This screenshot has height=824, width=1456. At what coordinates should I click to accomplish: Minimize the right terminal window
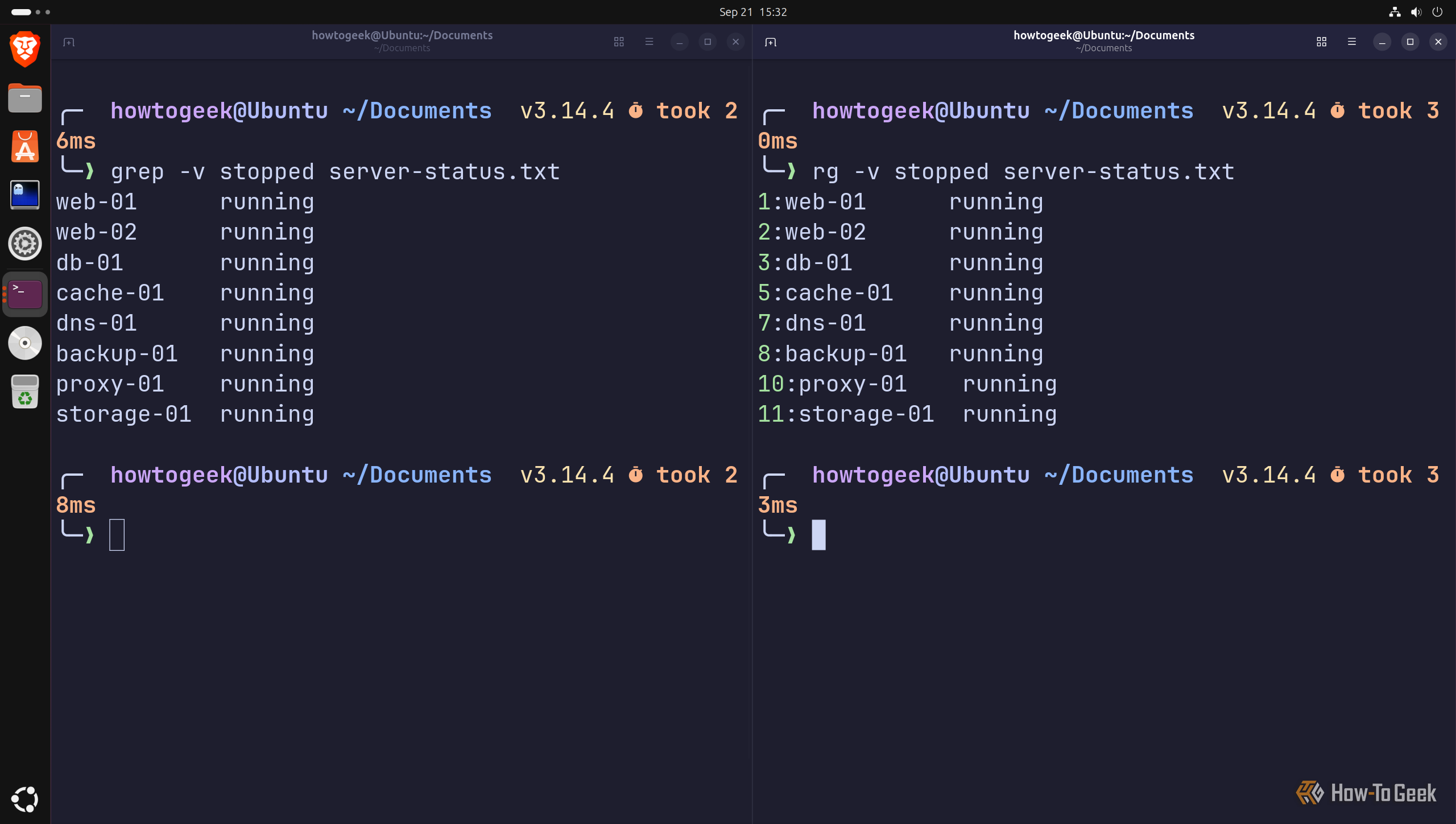point(1382,42)
